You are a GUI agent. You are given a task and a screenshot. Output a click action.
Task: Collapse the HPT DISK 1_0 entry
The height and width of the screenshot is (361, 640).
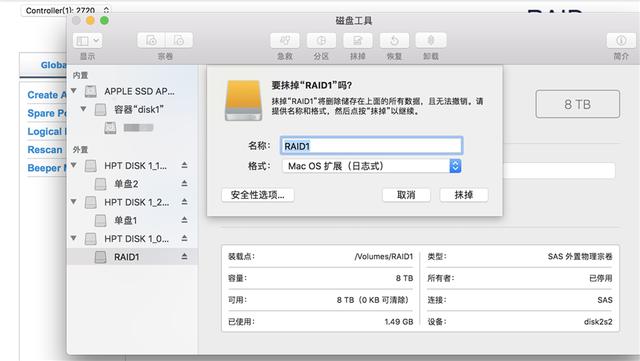[x=74, y=238]
